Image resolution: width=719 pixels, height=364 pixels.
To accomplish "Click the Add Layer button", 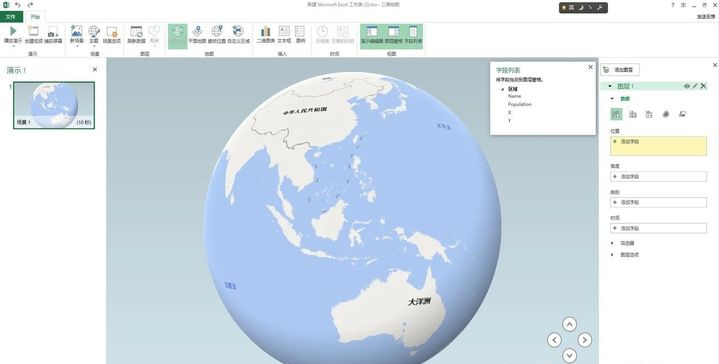I will pyautogui.click(x=620, y=70).
